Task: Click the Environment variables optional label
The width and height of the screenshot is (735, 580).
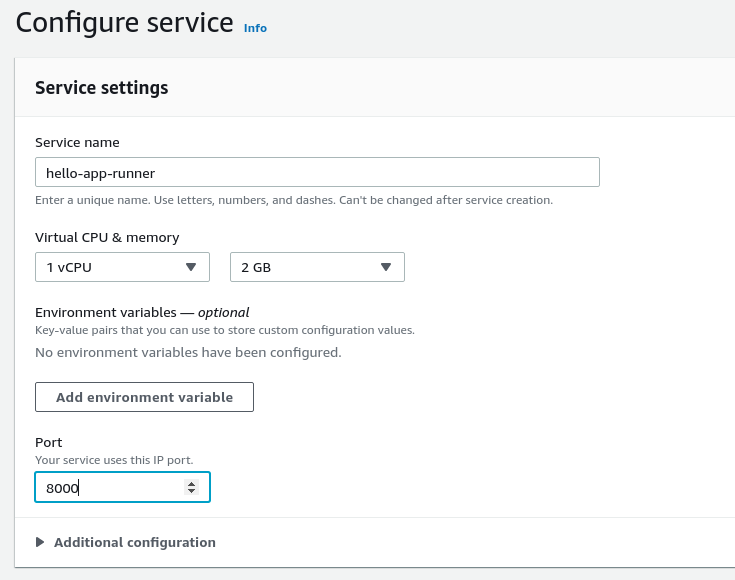Action: point(142,312)
